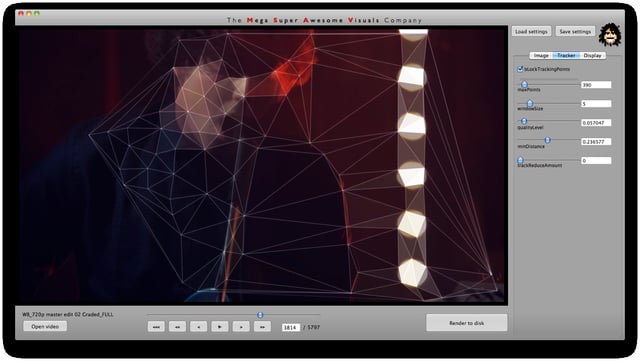The width and height of the screenshot is (640, 361).
Task: Click the red close window button
Action: [x=21, y=14]
